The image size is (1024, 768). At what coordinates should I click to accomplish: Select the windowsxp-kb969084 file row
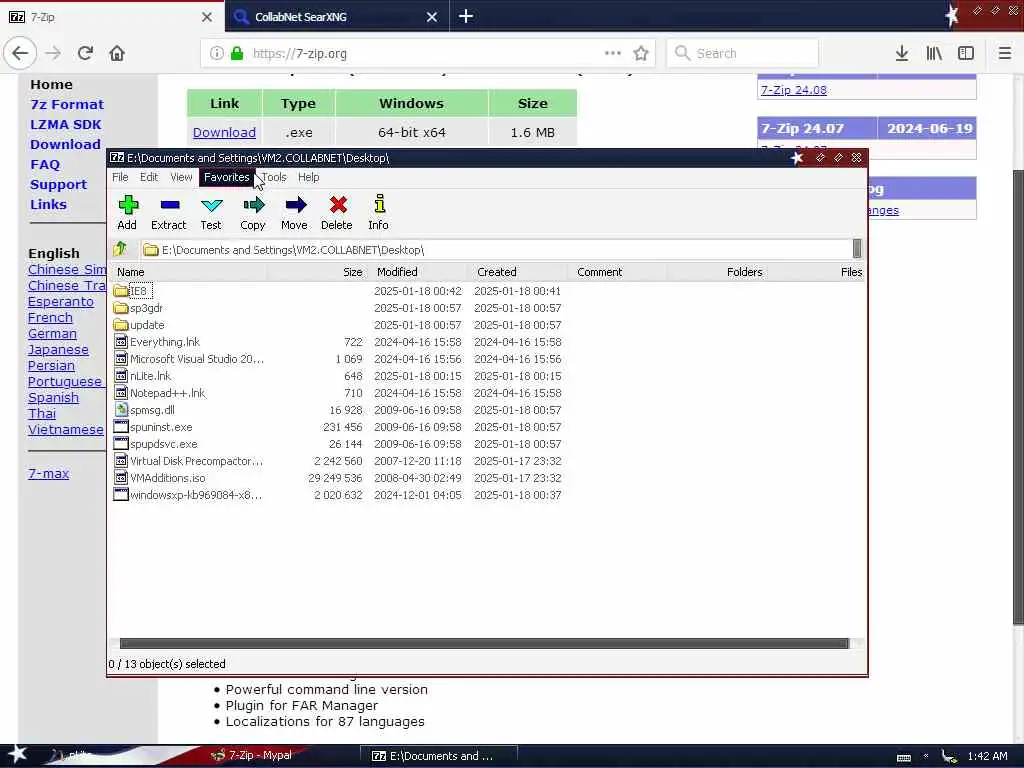pos(338,494)
